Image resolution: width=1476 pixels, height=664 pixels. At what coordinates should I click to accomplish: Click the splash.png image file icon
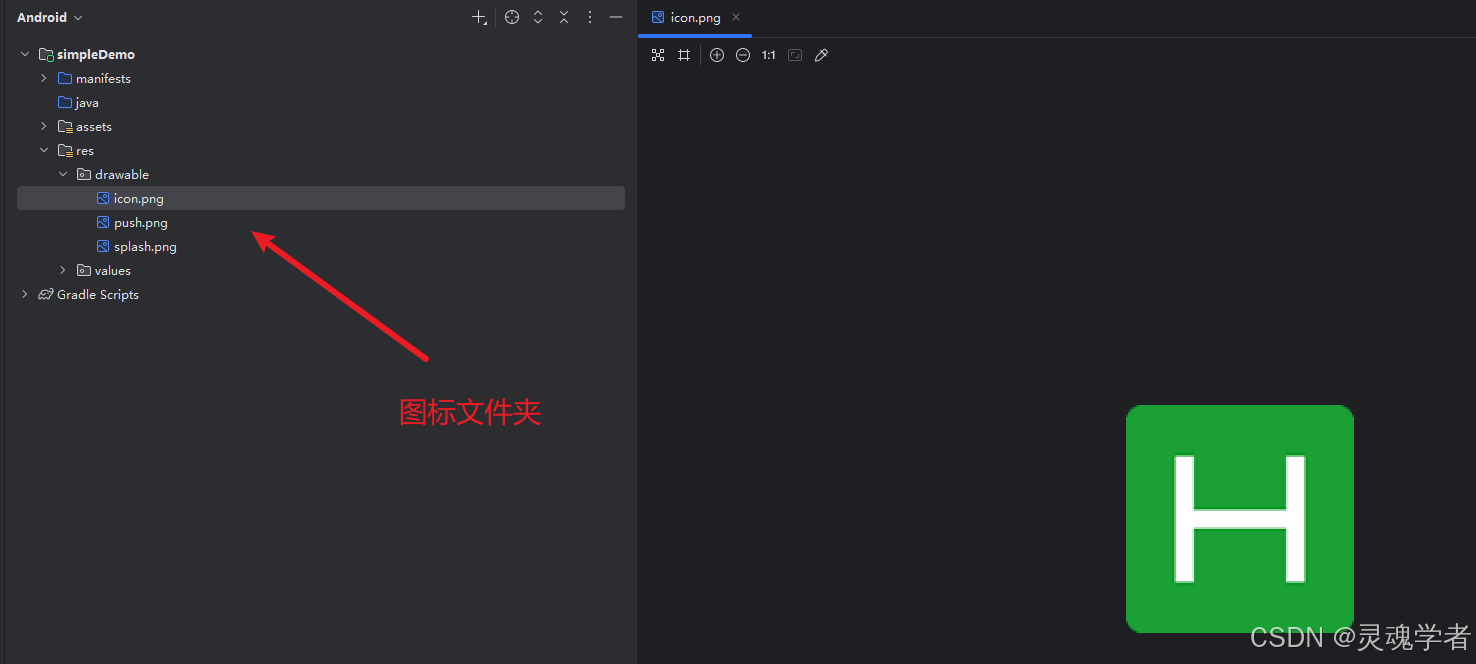coord(103,246)
